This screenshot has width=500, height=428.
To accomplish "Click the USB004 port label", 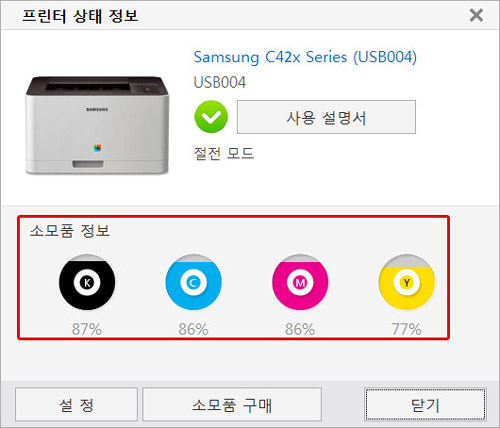I will point(220,82).
